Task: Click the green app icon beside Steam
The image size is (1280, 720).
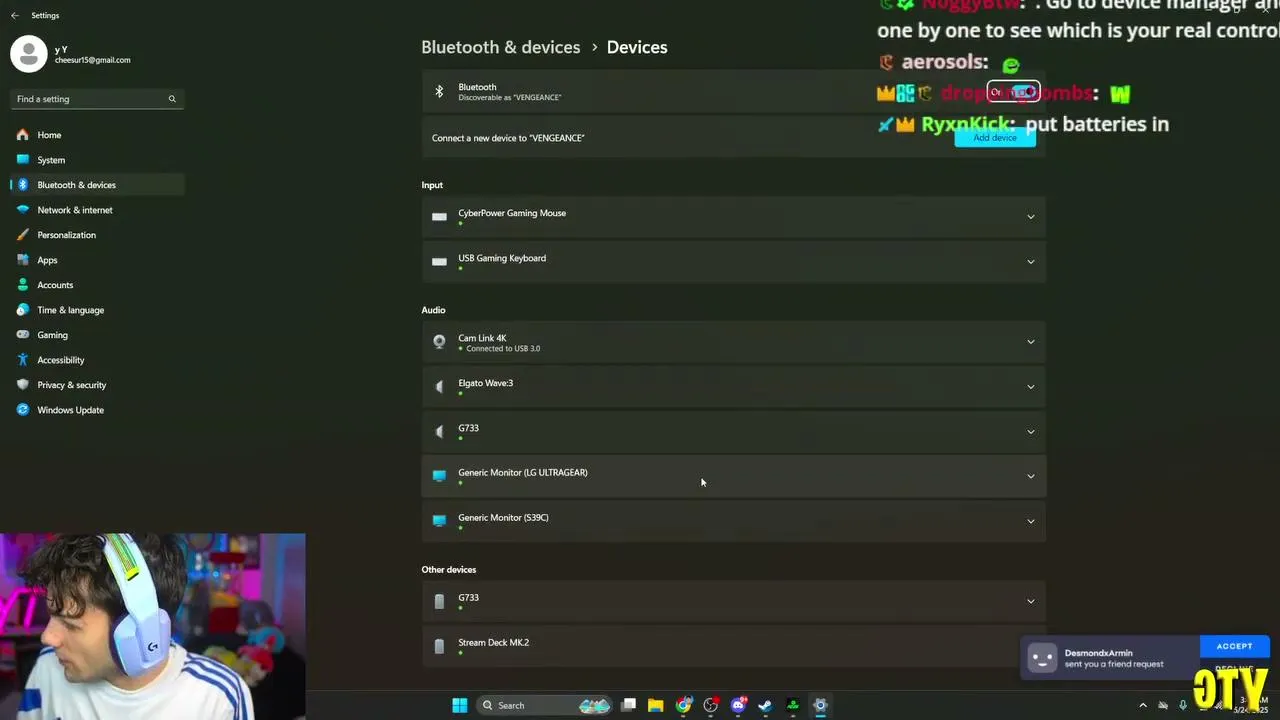Action: point(793,705)
